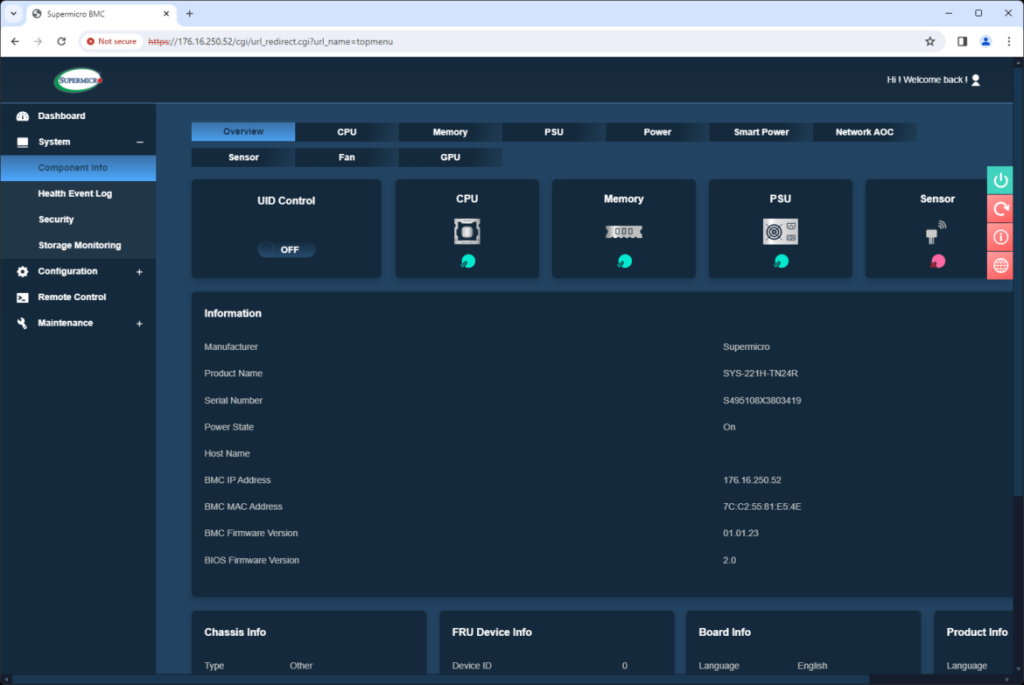Viewport: 1024px width, 685px height.
Task: Open Health Event Log page
Action: 75,194
